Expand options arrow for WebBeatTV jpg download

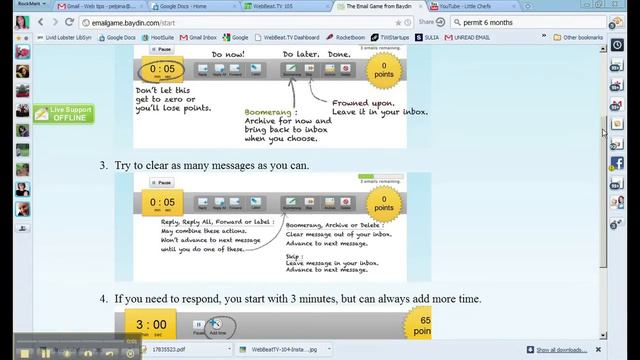[329, 349]
